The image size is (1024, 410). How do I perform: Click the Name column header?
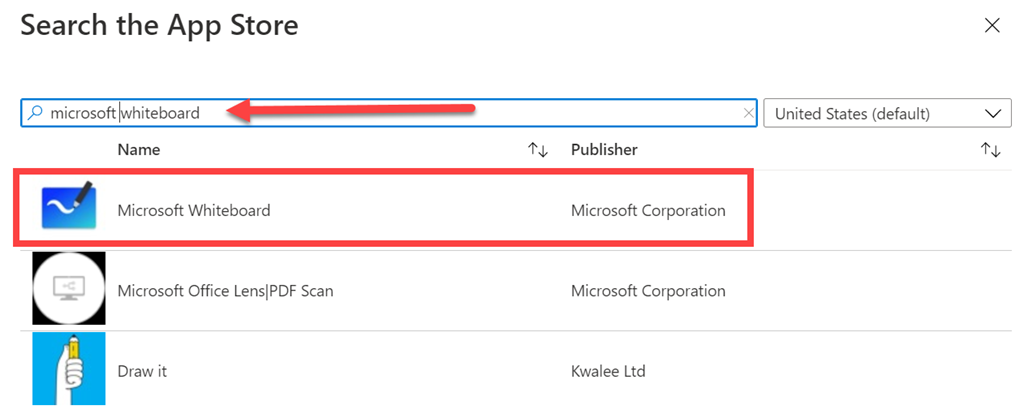coord(139,150)
